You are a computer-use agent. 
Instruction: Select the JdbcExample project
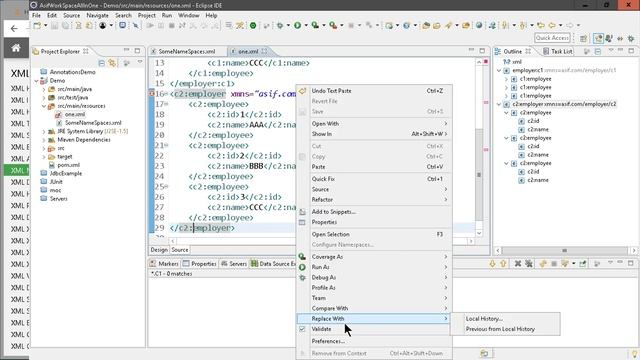click(65, 173)
